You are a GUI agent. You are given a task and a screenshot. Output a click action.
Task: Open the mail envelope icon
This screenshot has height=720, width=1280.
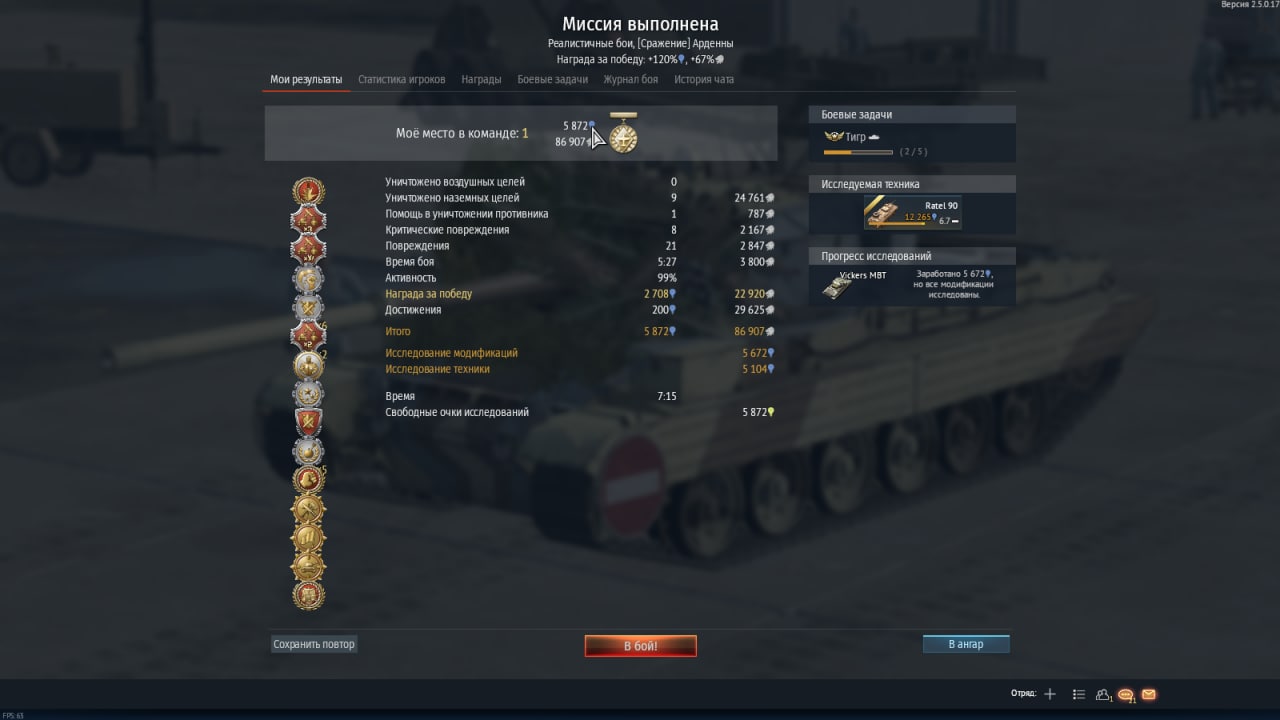point(1148,694)
